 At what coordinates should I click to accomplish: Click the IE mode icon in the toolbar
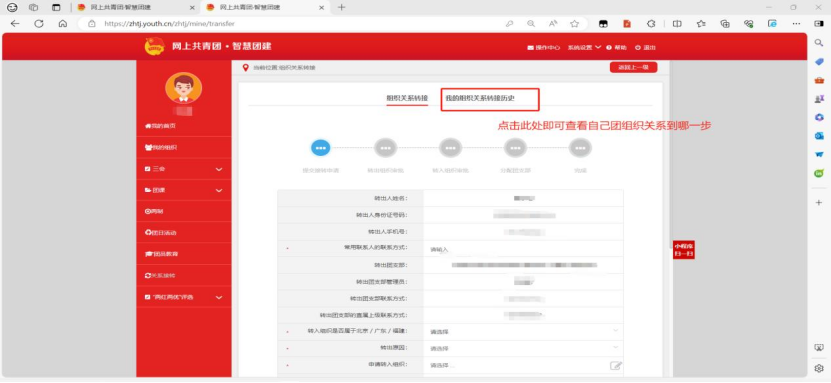(773, 23)
